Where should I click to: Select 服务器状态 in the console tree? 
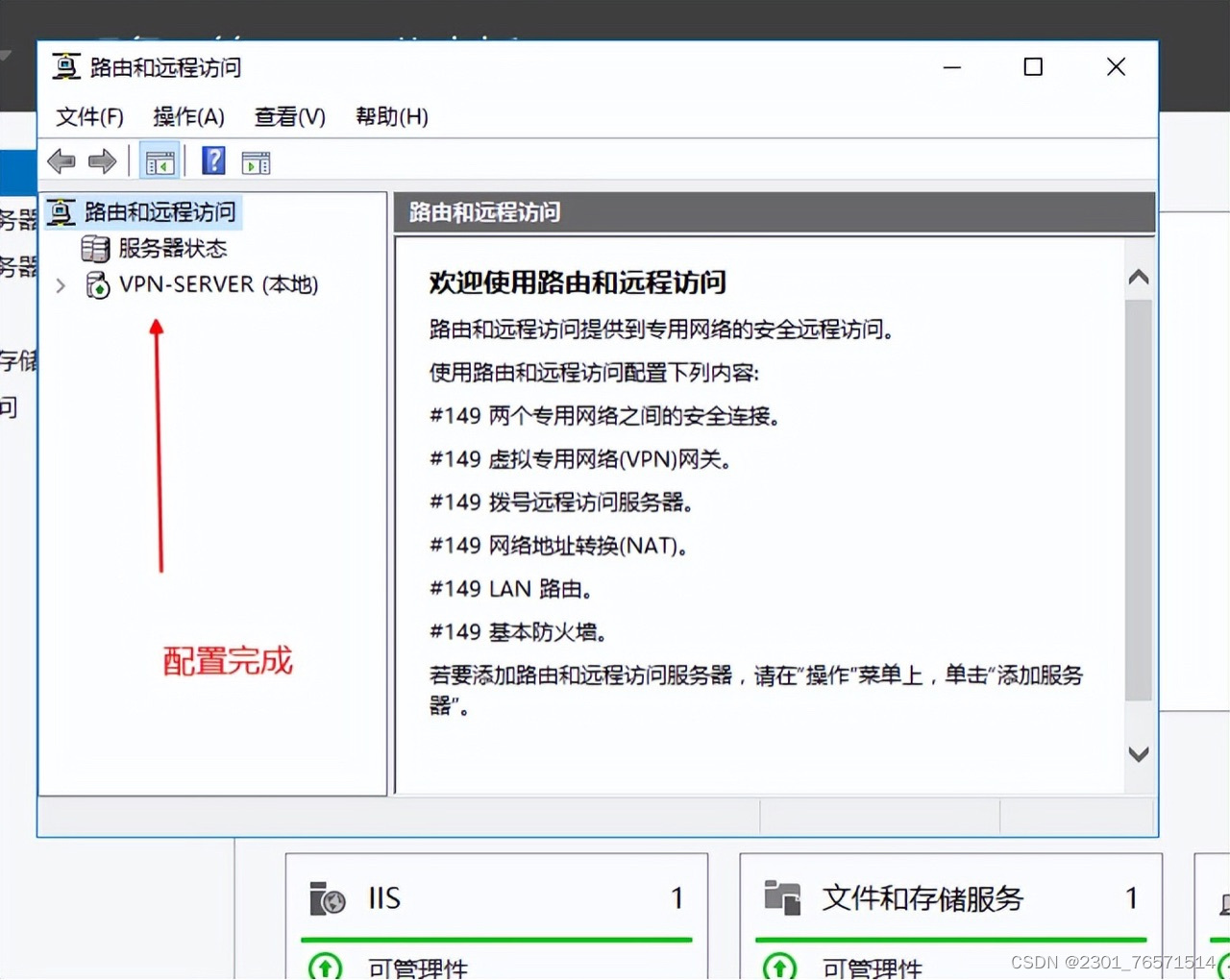point(170,248)
